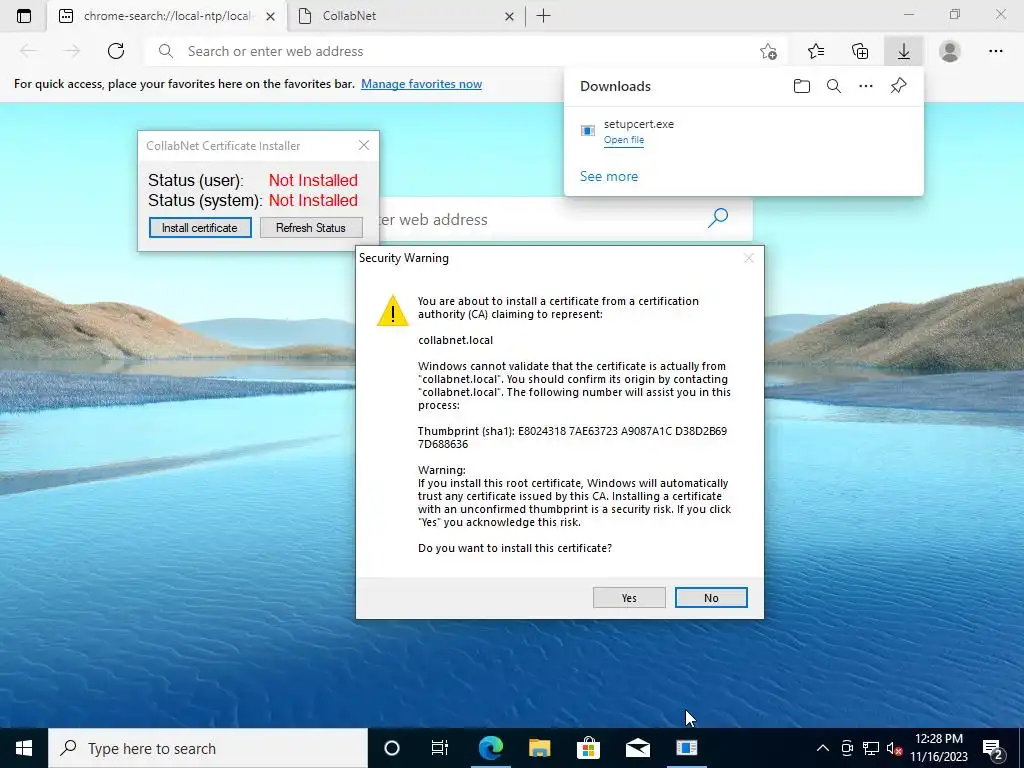Screen dimensions: 1024x768
Task: Open Microsoft Edge from taskbar
Action: point(490,748)
